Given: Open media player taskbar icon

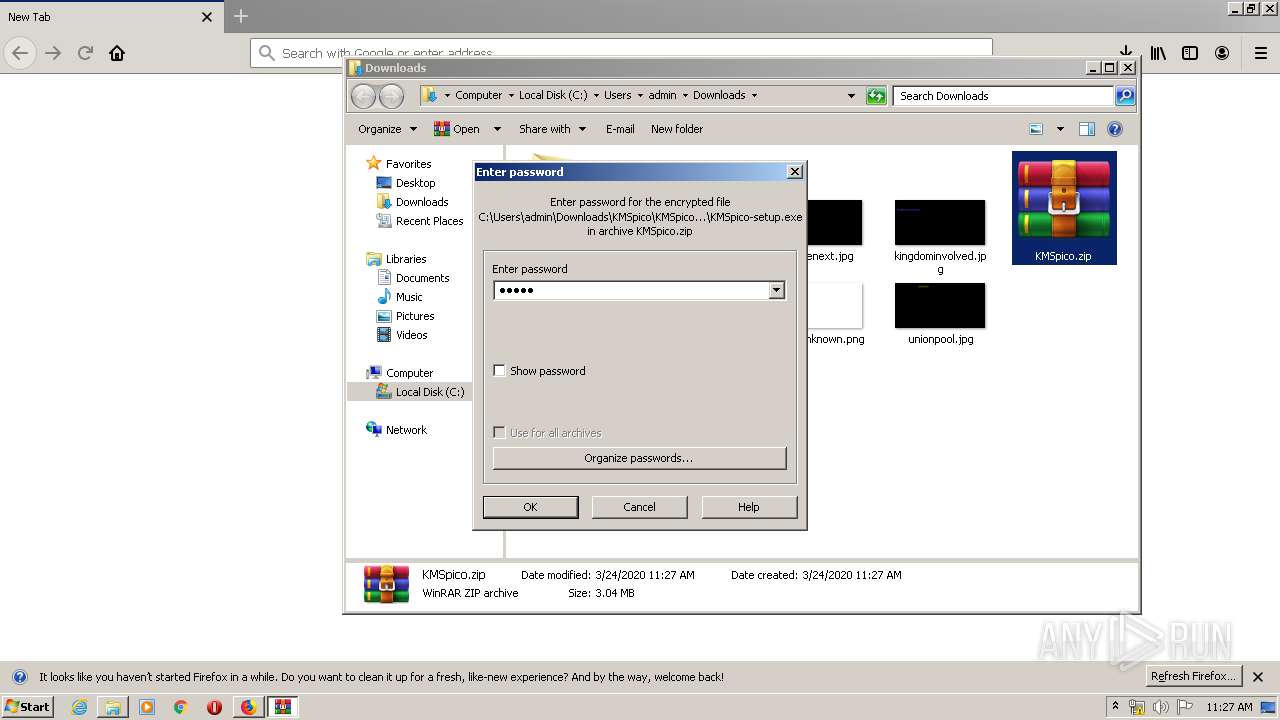Looking at the screenshot, I should 147,707.
